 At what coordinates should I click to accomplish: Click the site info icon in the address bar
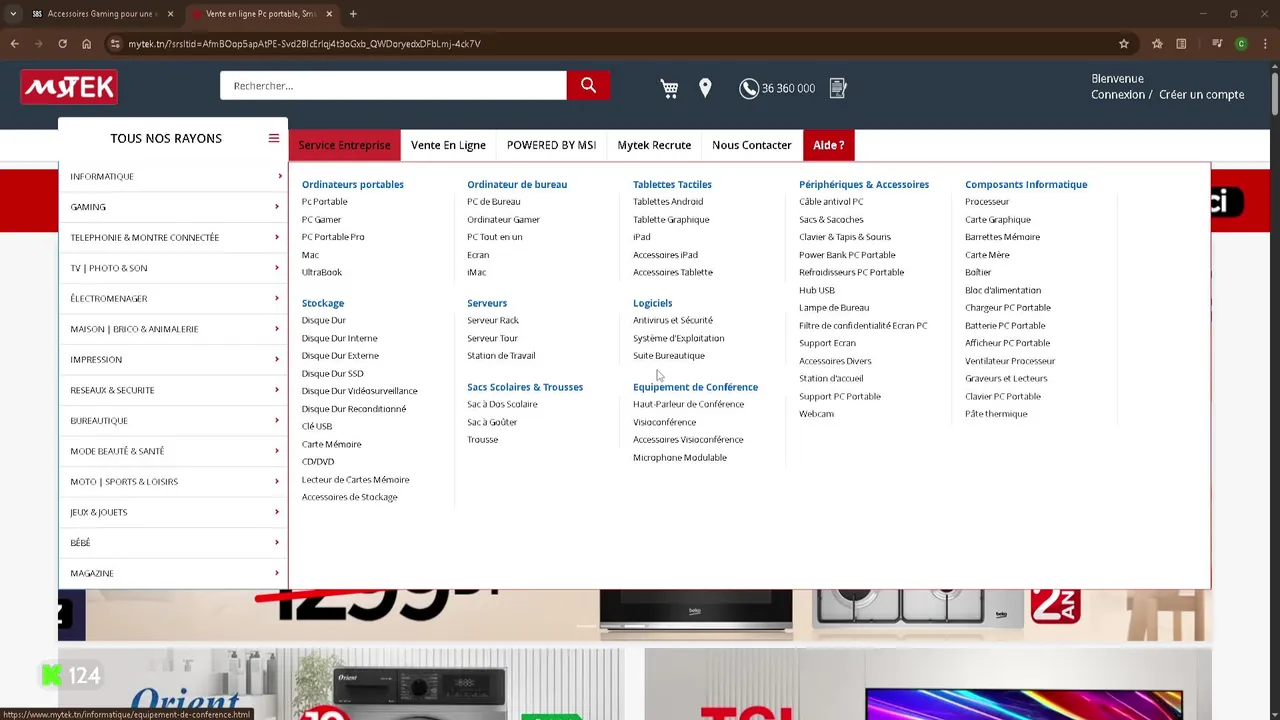(115, 44)
